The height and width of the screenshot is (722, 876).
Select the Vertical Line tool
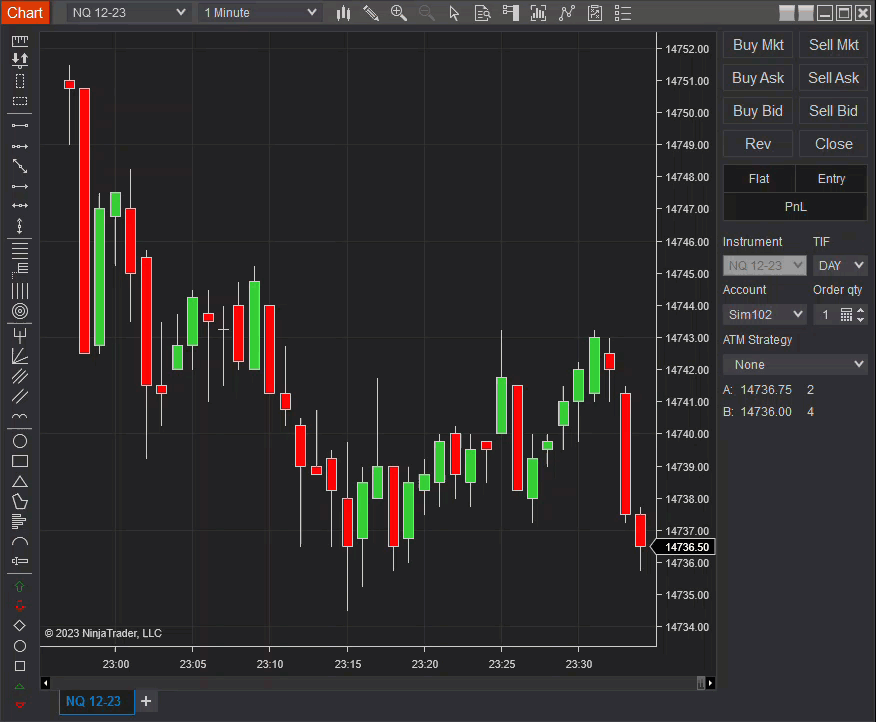pos(20,226)
